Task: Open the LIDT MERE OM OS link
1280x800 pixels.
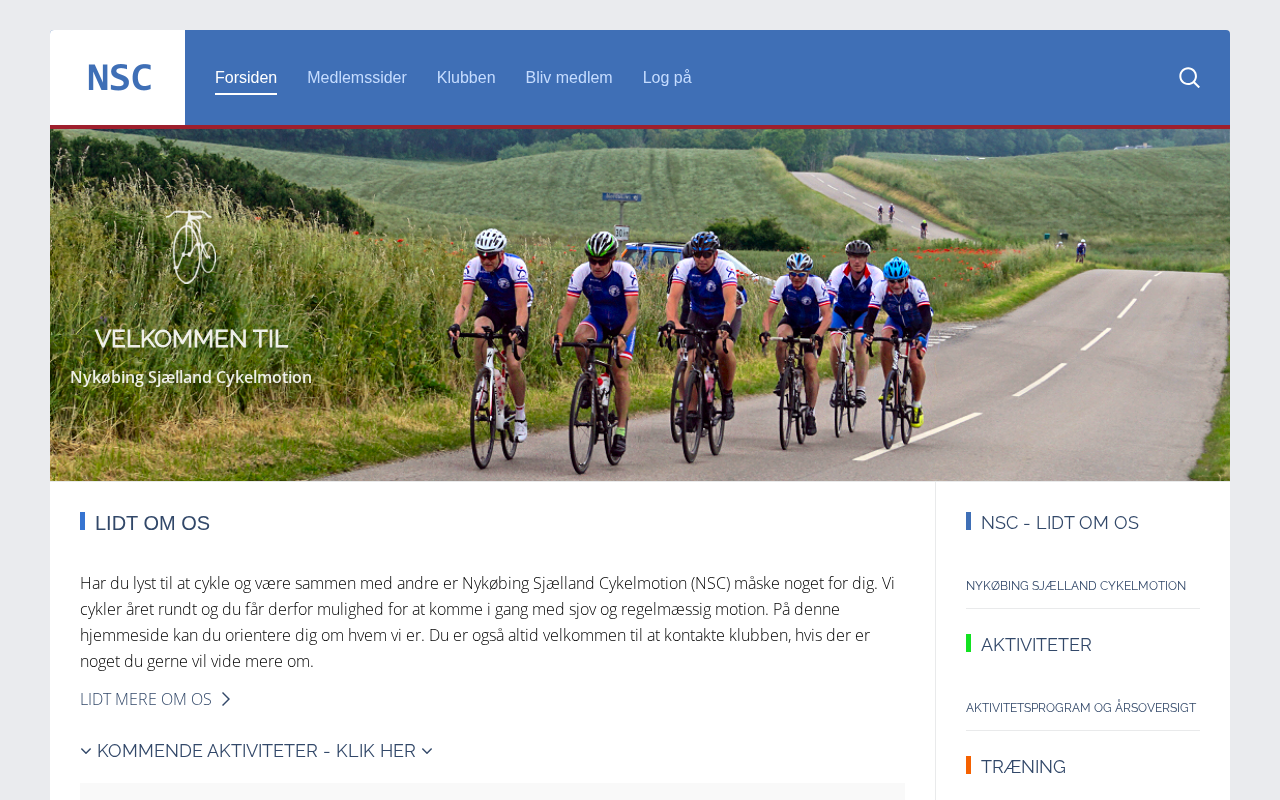Action: click(146, 699)
